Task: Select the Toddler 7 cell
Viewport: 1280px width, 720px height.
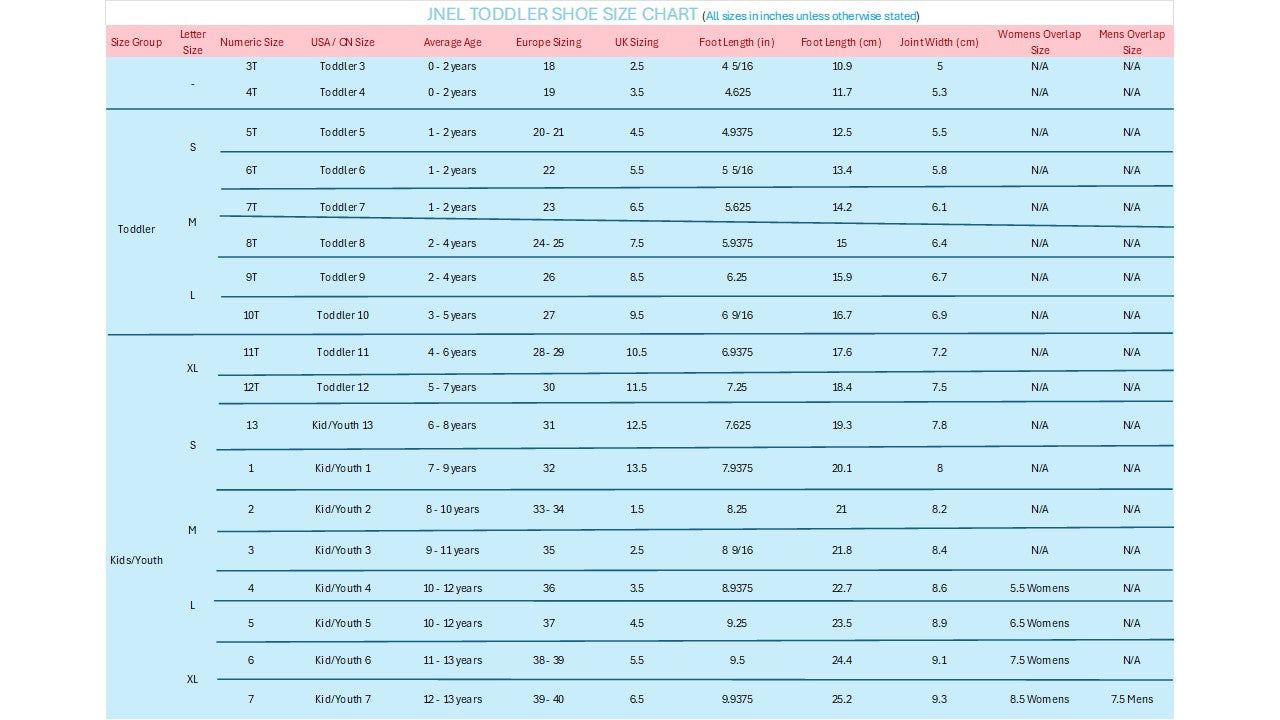Action: [x=342, y=207]
